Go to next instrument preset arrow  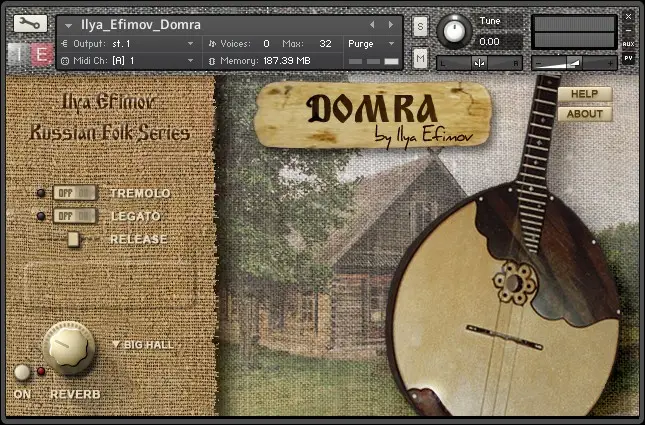pyautogui.click(x=391, y=25)
